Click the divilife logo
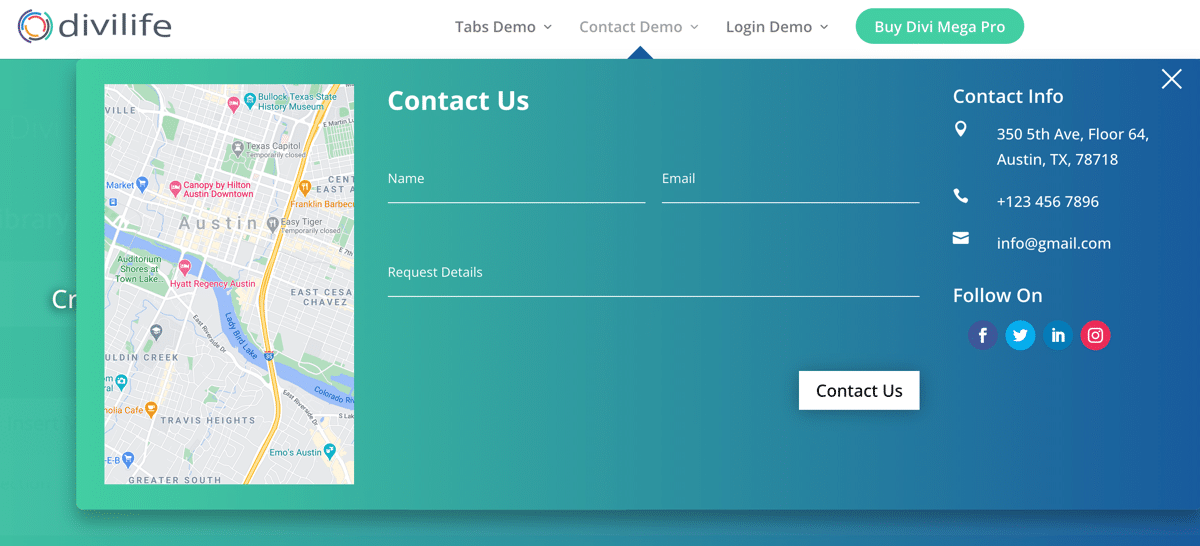Screen dimensions: 1200x546 (x=95, y=26)
